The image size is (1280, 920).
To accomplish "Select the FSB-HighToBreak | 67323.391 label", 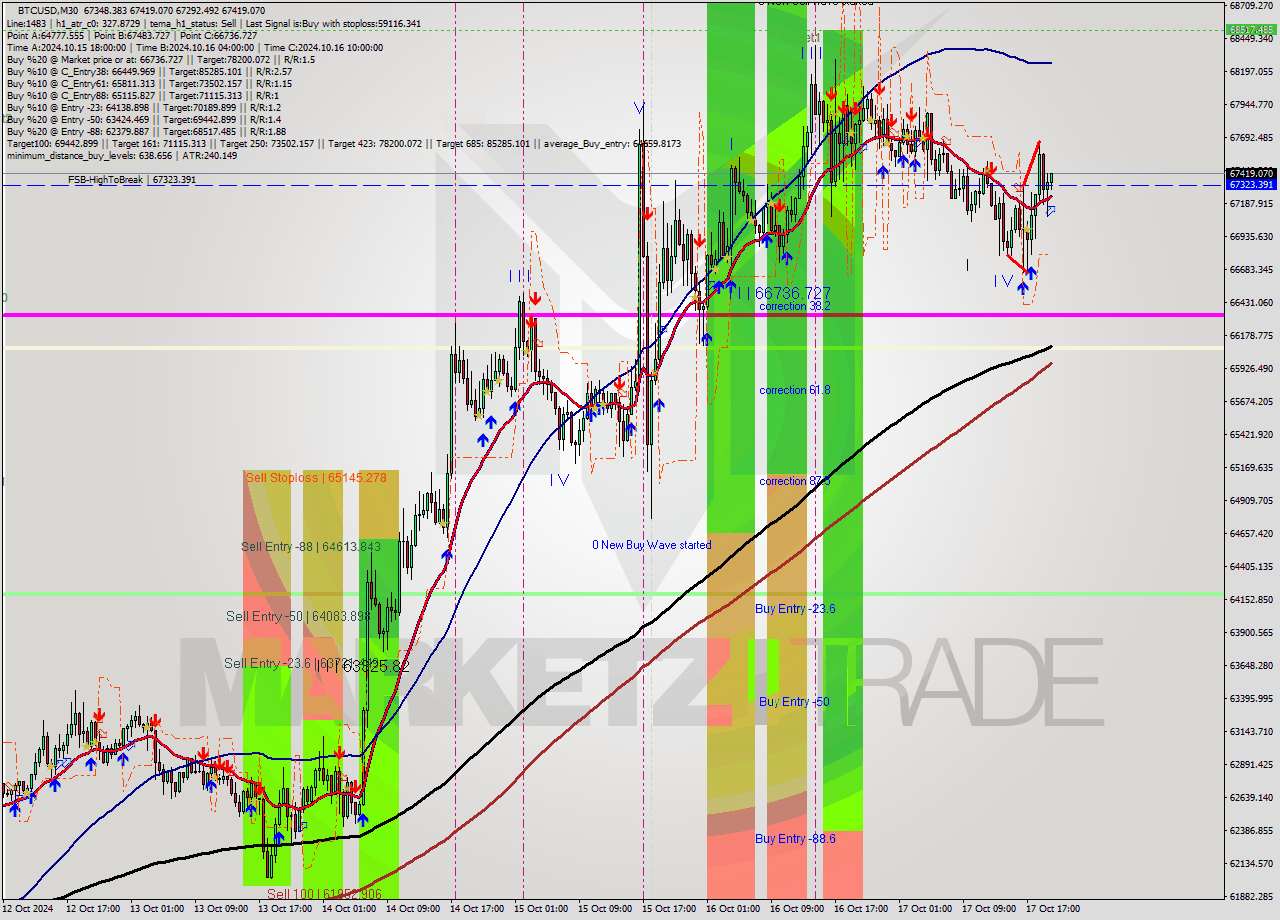I will pos(132,180).
